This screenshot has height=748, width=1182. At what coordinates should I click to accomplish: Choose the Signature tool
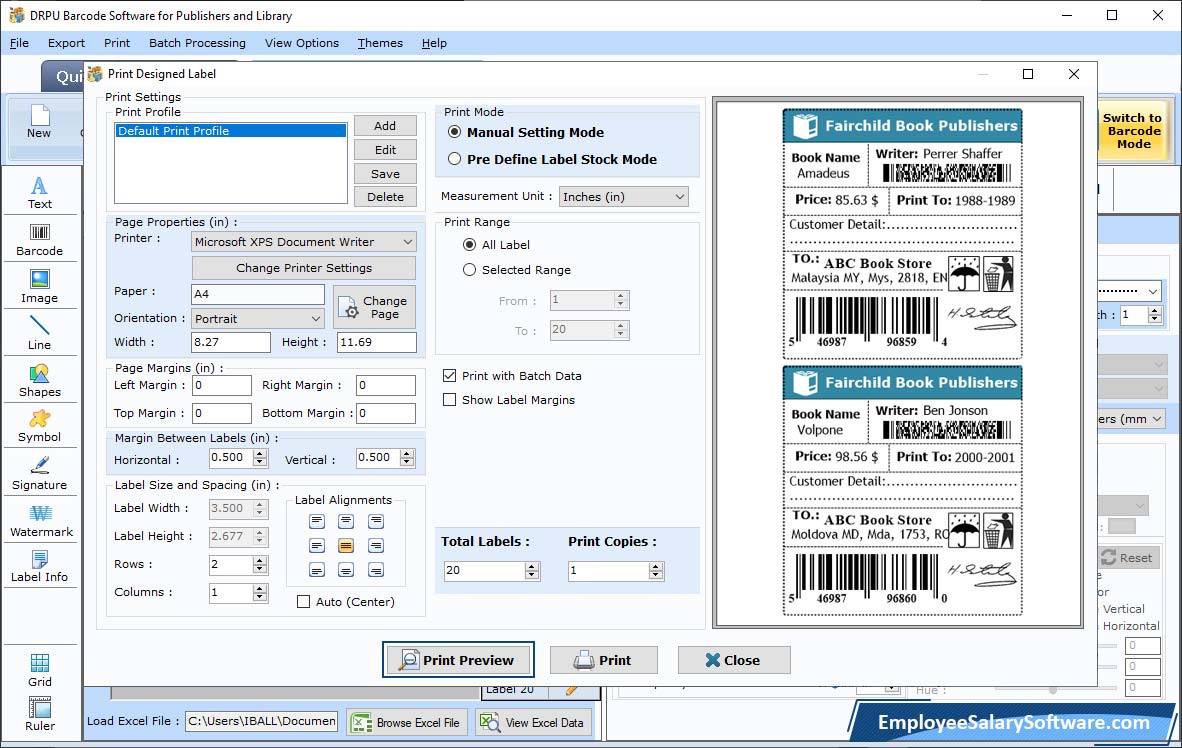point(39,474)
